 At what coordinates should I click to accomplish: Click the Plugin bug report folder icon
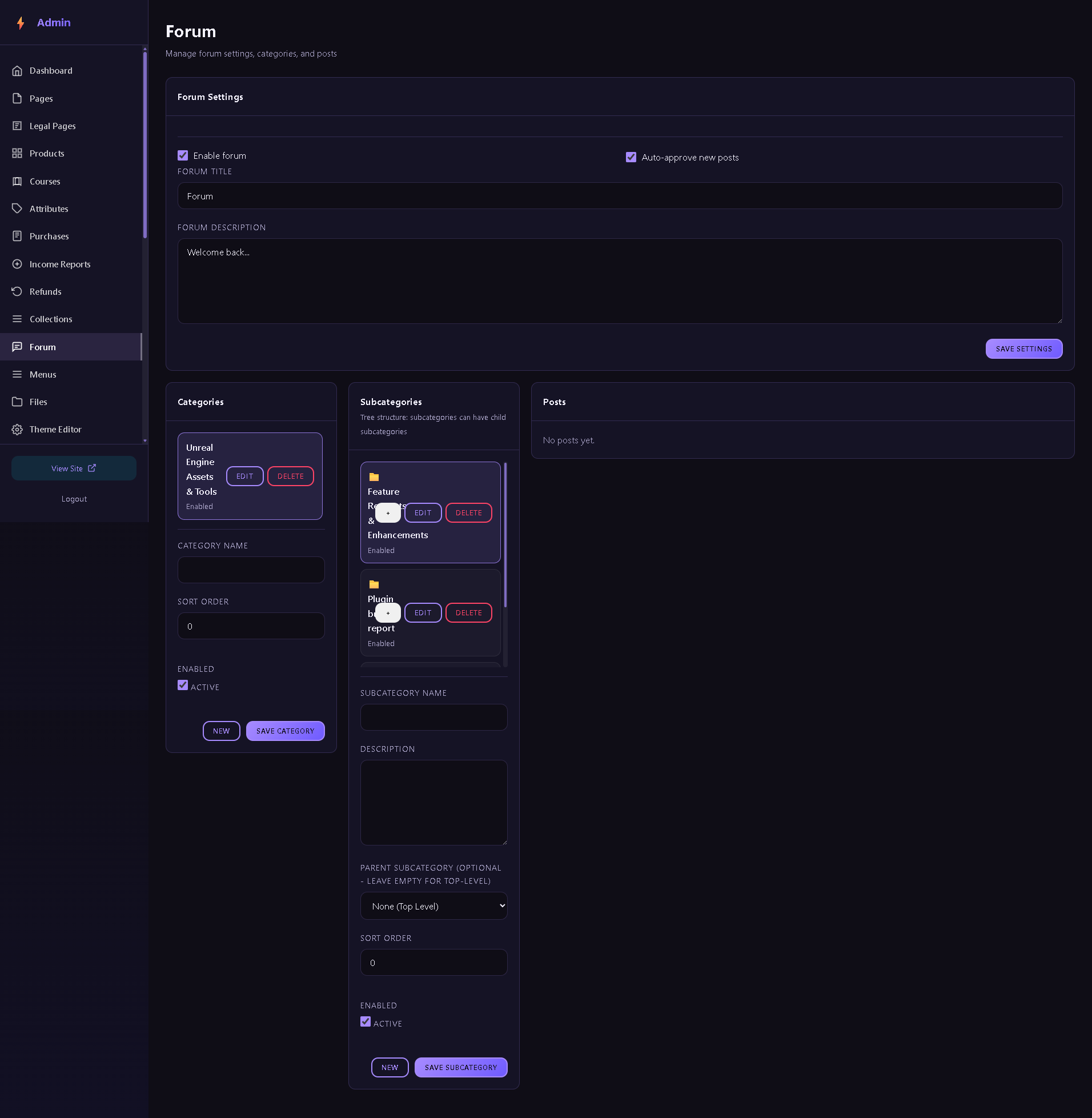coord(374,584)
